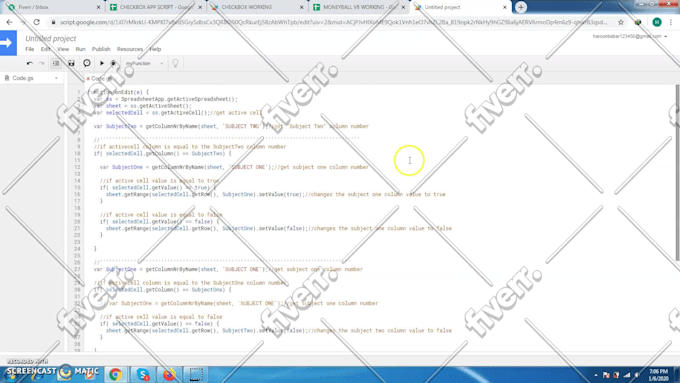Open the Run menu

point(80,49)
